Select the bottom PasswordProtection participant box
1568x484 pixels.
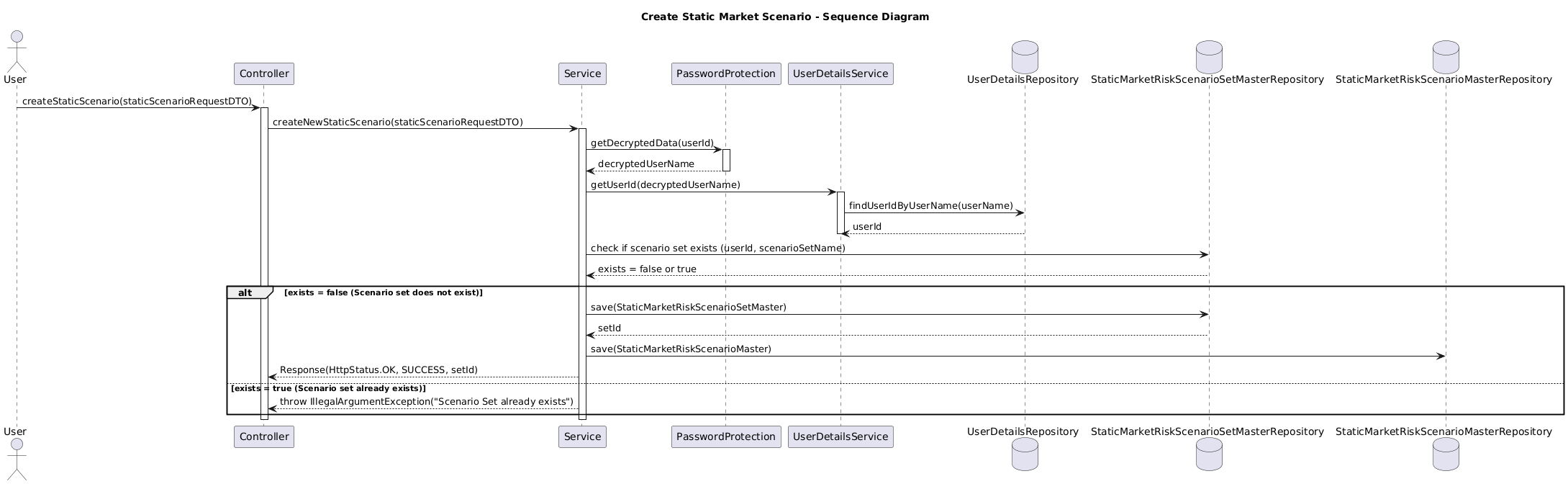tap(726, 436)
